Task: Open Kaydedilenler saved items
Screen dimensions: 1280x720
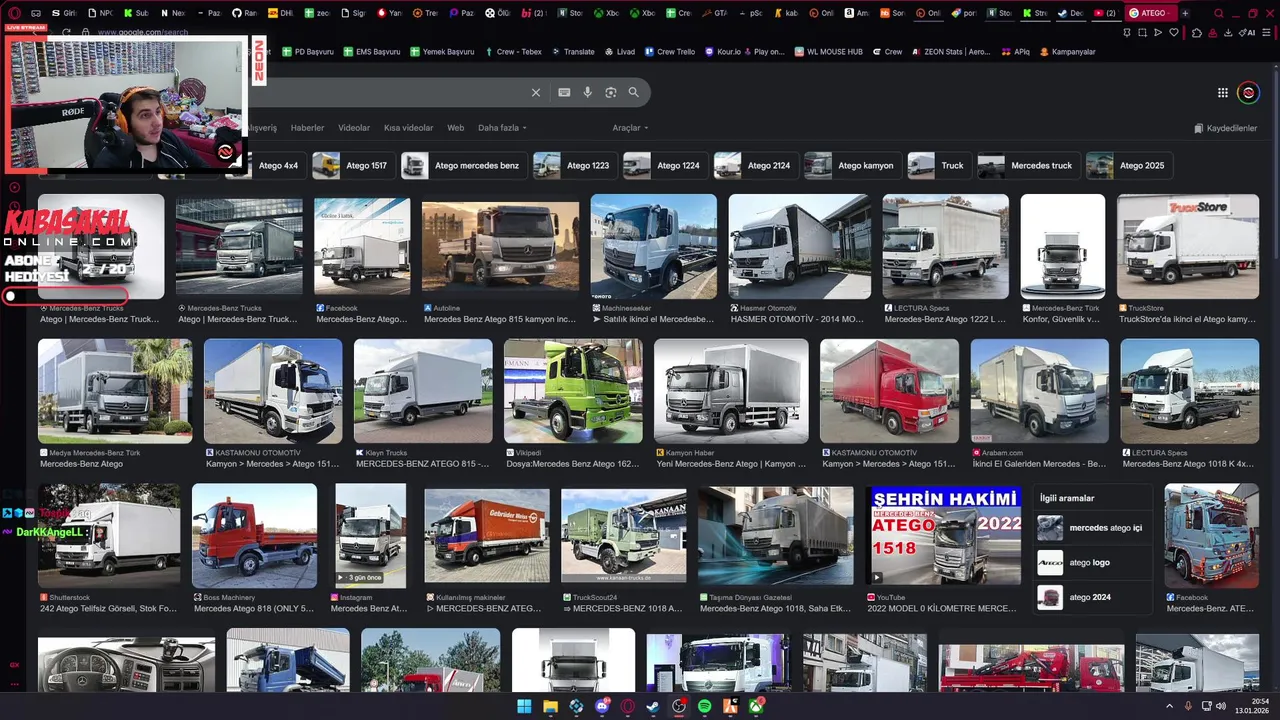Action: [1225, 128]
